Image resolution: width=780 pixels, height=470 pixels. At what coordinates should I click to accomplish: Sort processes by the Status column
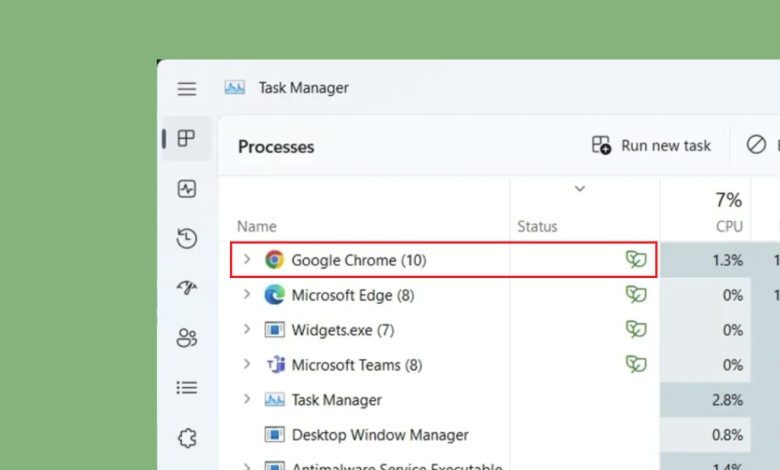[x=537, y=226]
